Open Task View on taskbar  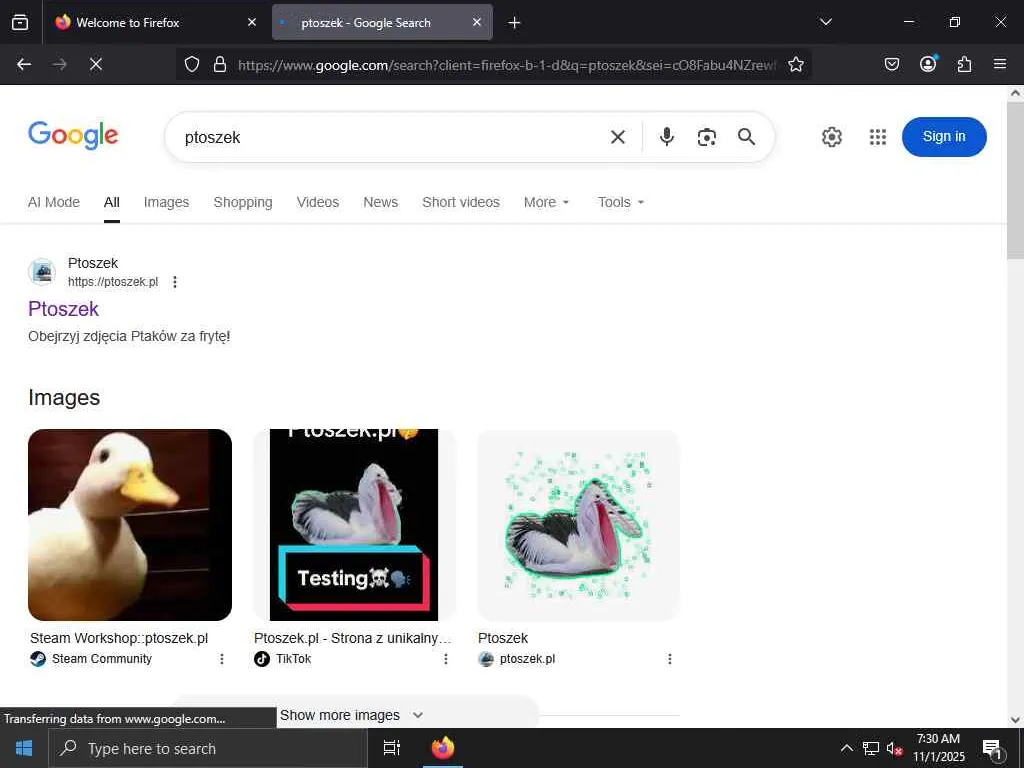coord(392,748)
